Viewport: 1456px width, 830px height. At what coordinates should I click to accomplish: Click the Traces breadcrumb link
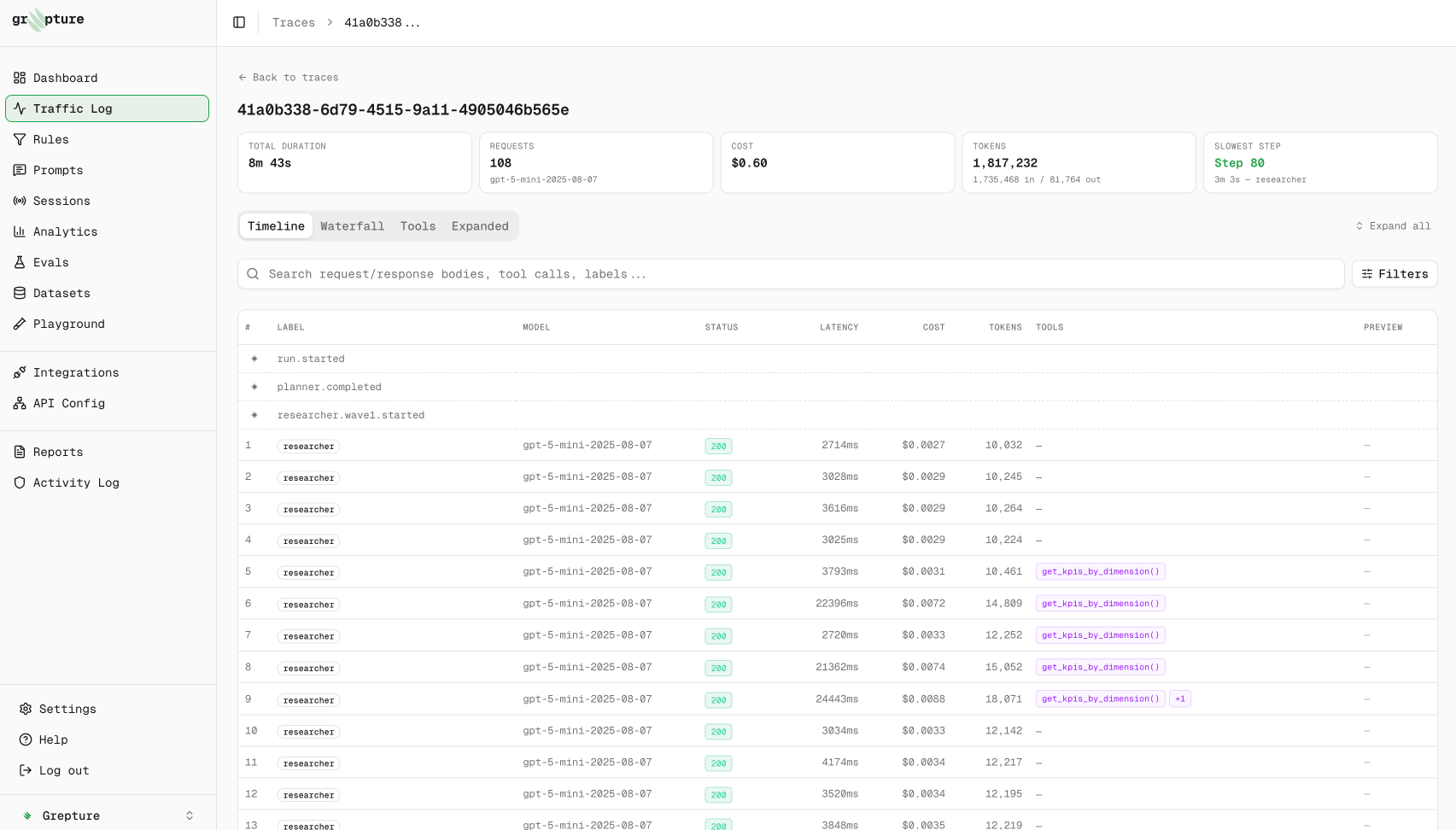294,22
